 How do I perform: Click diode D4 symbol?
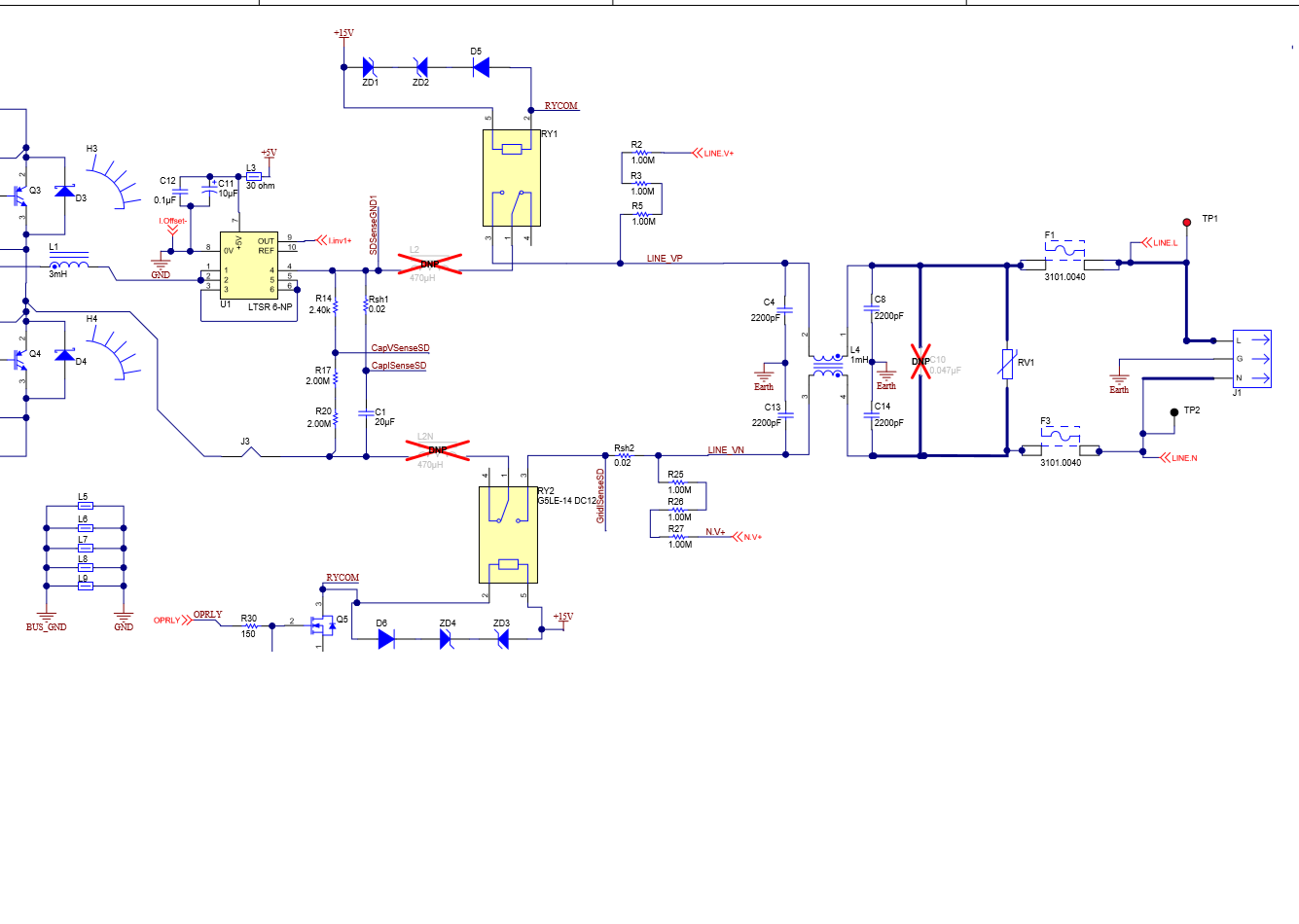(x=64, y=355)
